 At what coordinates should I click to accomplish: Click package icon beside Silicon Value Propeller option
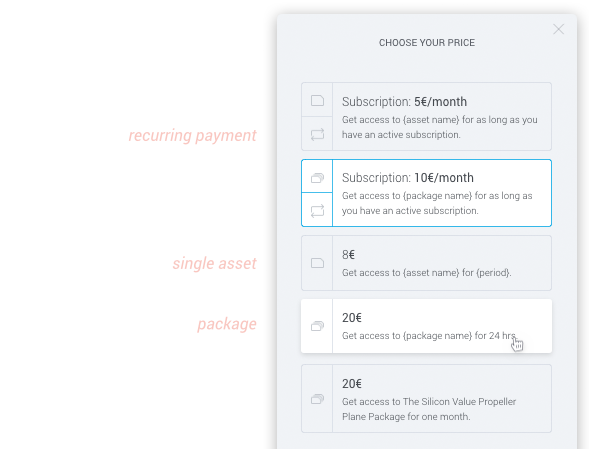coord(317,399)
